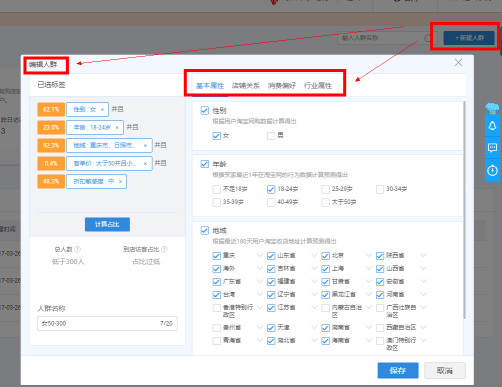Check the 25-29岁 age checkbox
The image size is (502, 387).
(325, 189)
